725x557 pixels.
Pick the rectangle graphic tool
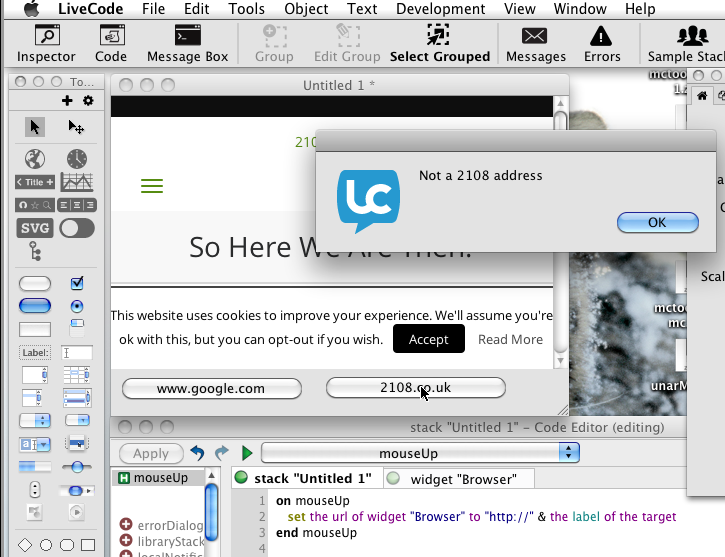[88, 545]
